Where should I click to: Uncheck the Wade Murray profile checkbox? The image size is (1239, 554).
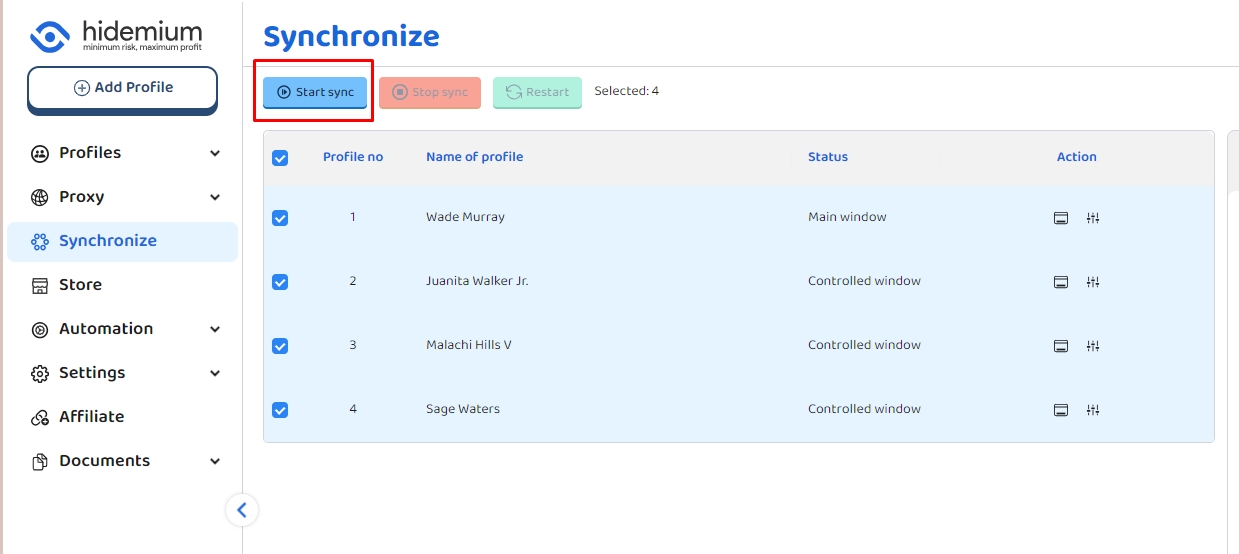pyautogui.click(x=280, y=218)
